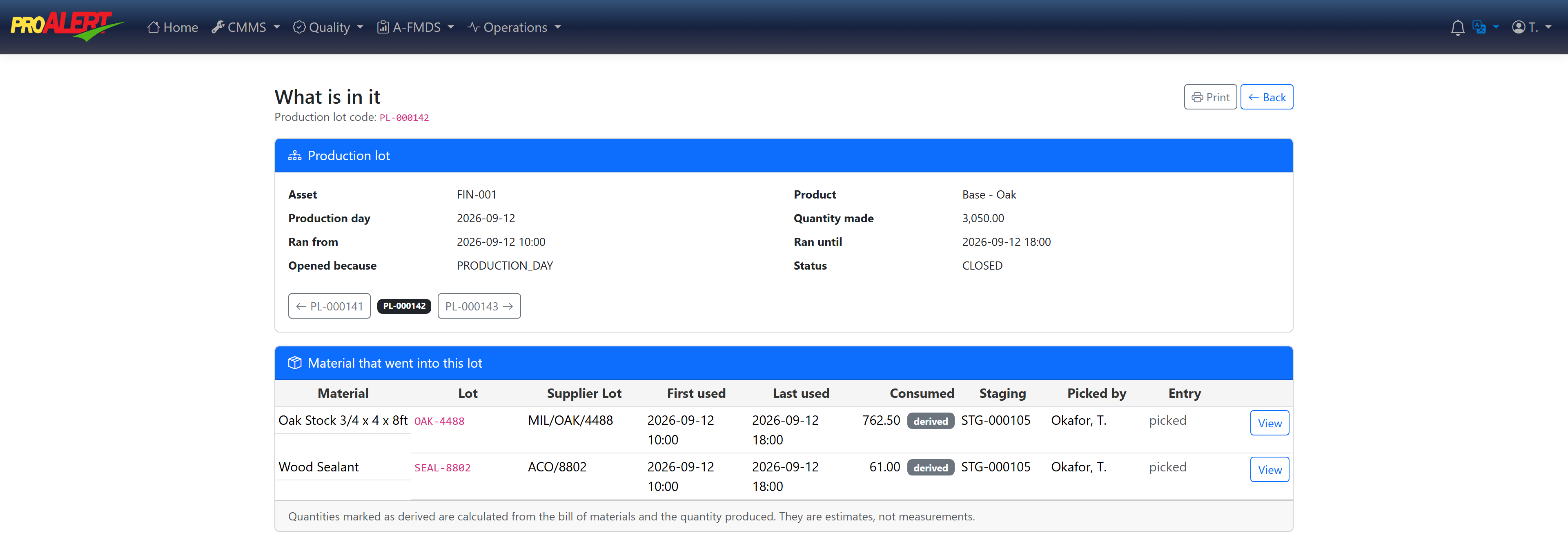Click the Supplier Lot column header
Image resolution: width=1568 pixels, height=558 pixels.
click(584, 393)
